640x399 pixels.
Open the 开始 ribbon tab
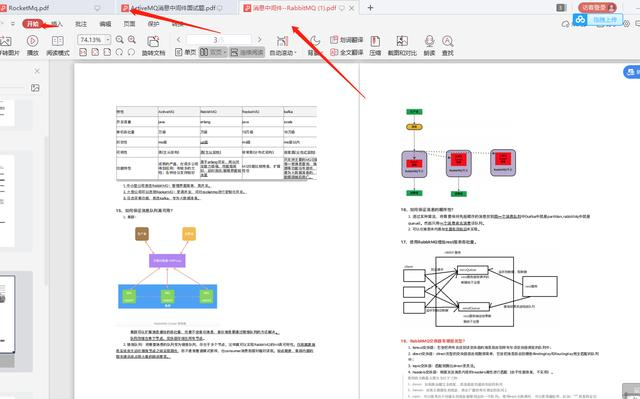coord(33,24)
